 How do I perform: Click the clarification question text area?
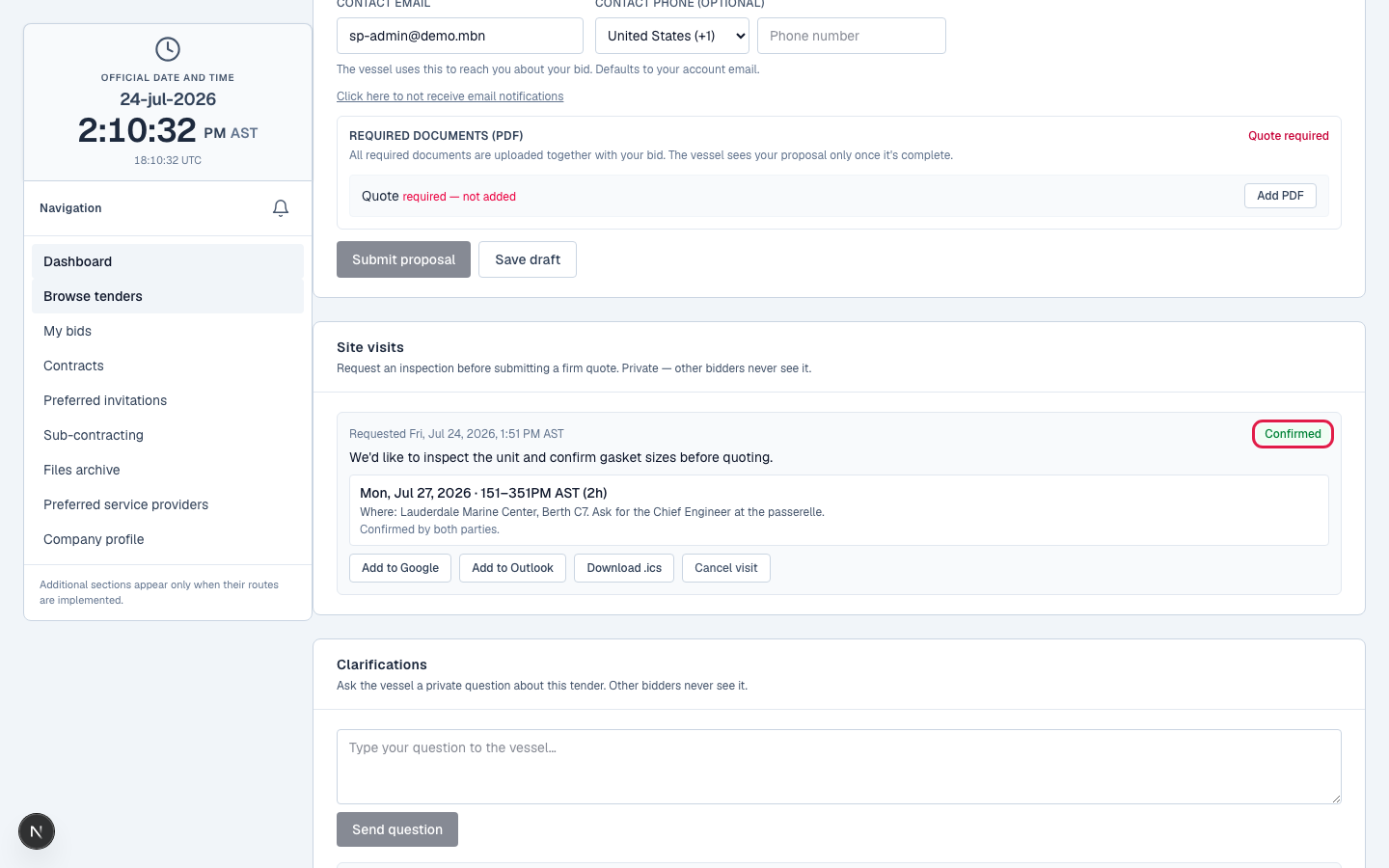(839, 767)
